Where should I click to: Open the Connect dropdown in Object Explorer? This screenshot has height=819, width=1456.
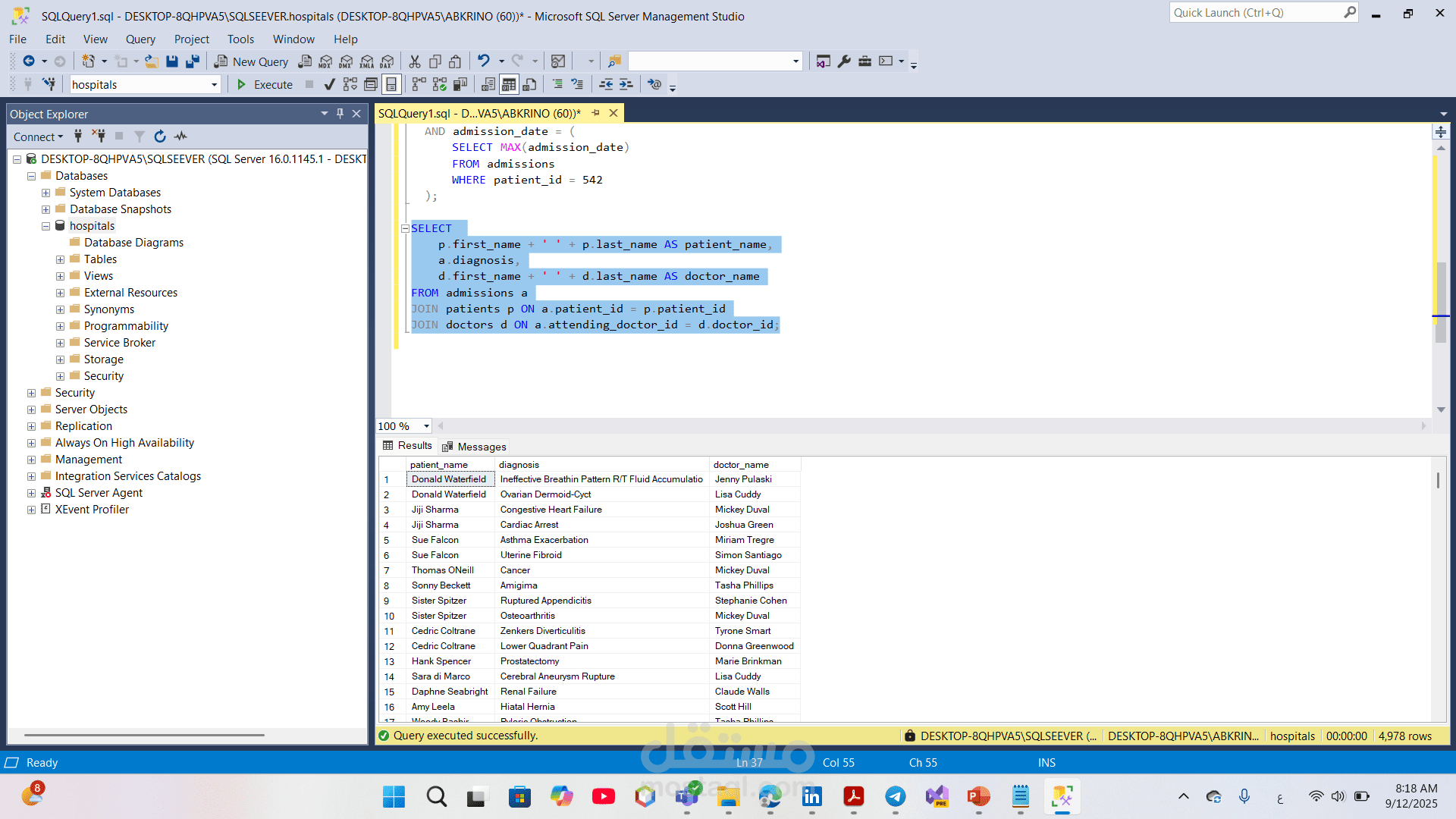pyautogui.click(x=38, y=136)
